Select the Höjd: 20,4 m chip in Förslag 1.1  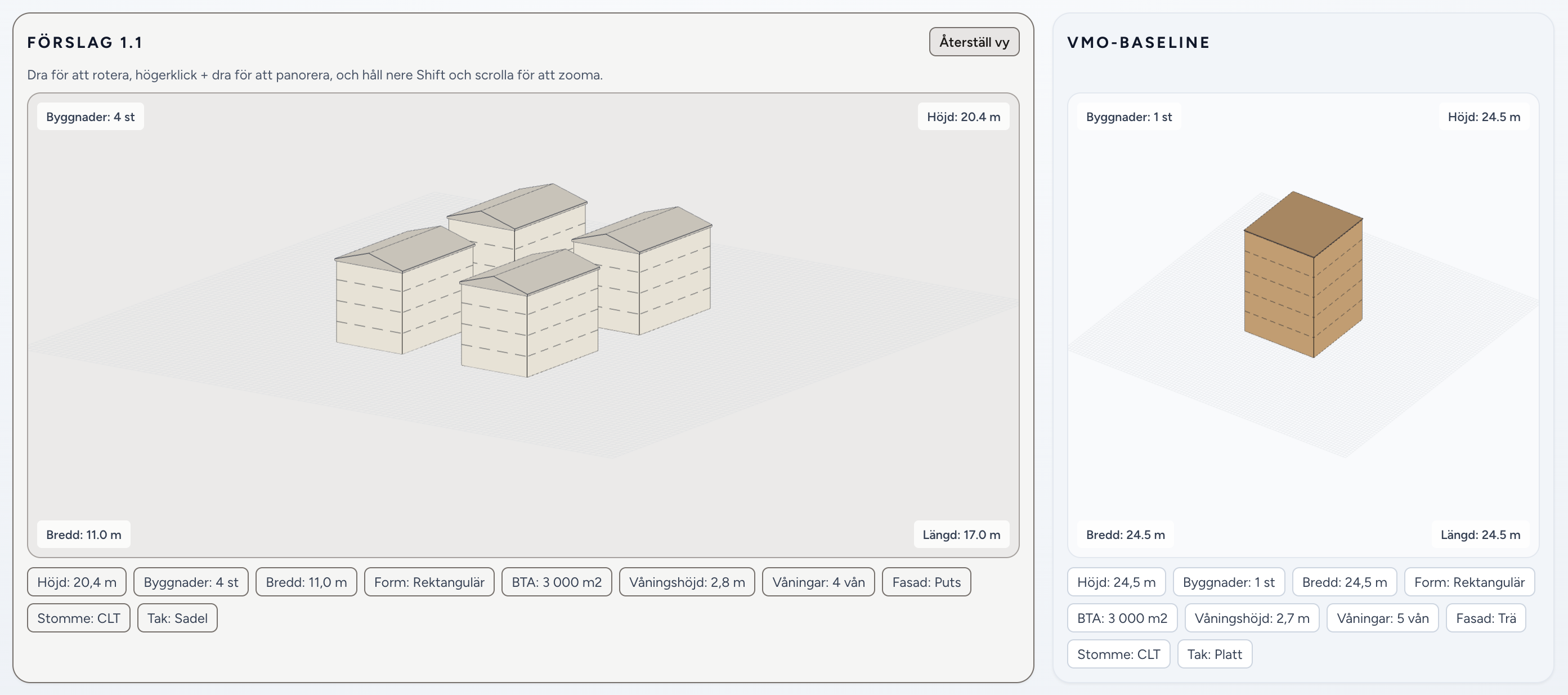coord(77,582)
